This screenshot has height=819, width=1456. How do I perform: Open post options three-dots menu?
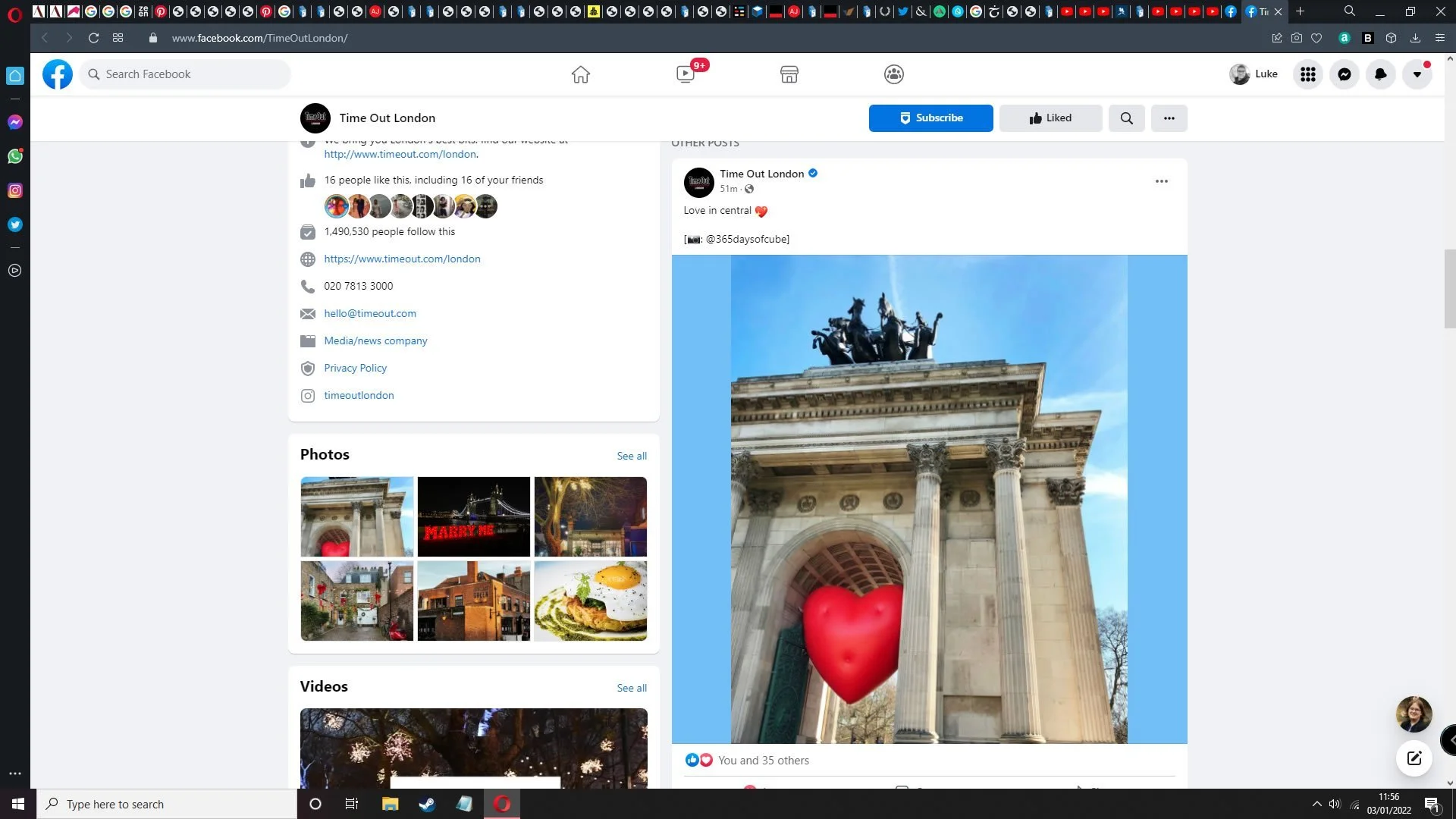click(1161, 181)
